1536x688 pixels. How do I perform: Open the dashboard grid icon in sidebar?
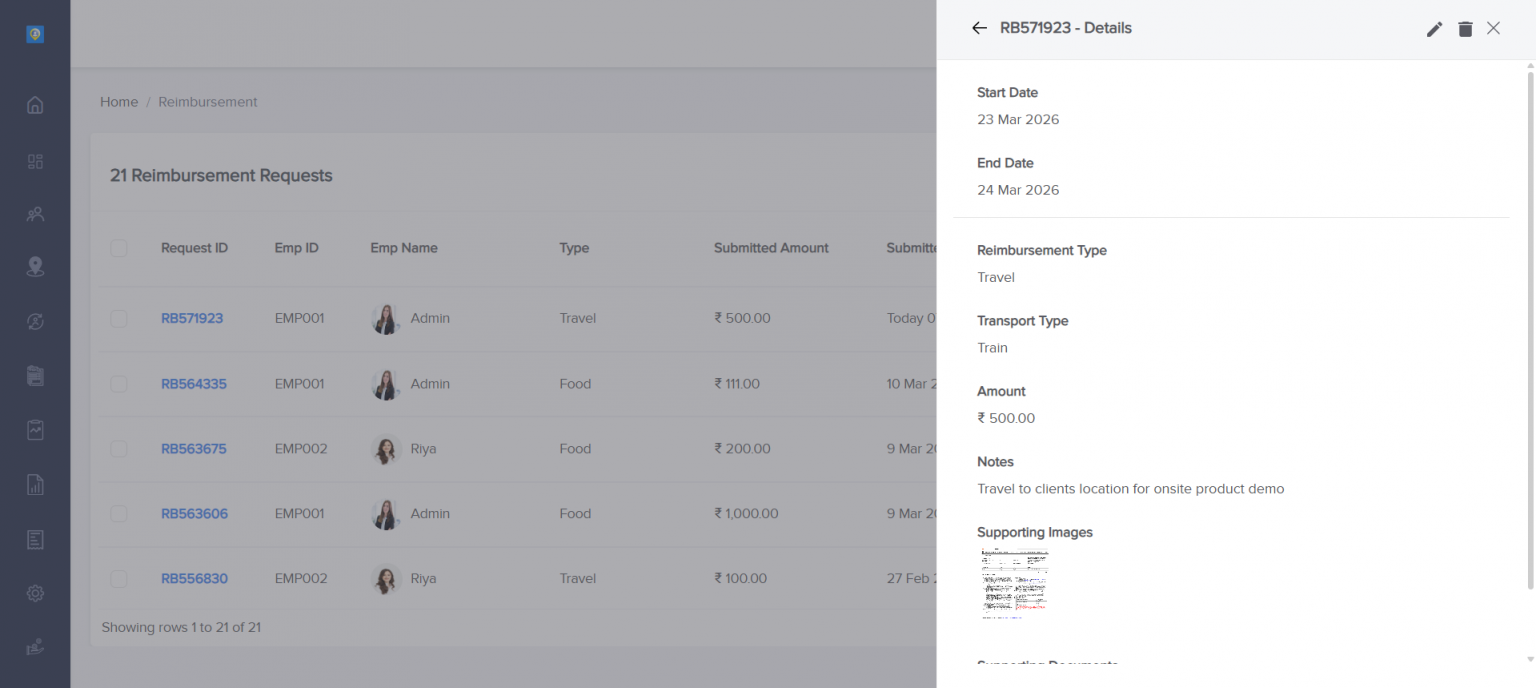[35, 161]
